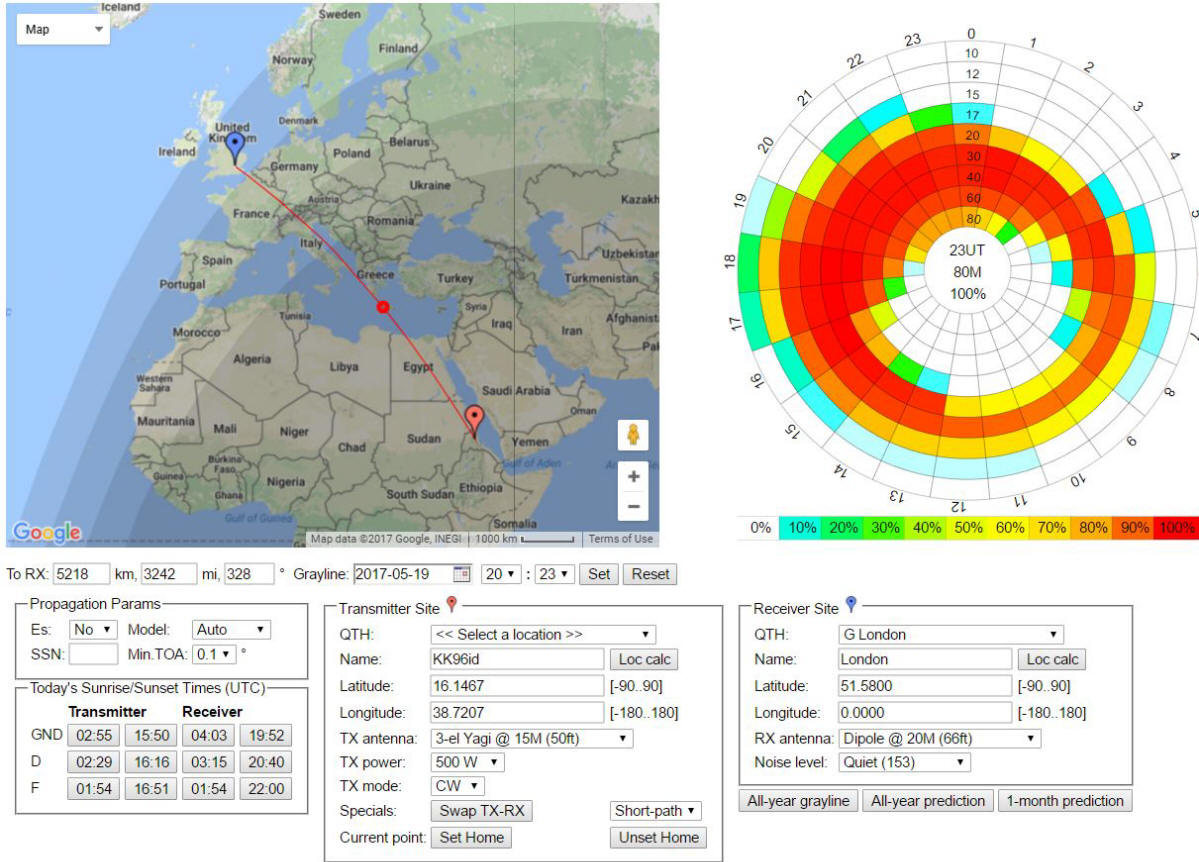
Task: Click the red midpoint dot on path
Action: (382, 307)
